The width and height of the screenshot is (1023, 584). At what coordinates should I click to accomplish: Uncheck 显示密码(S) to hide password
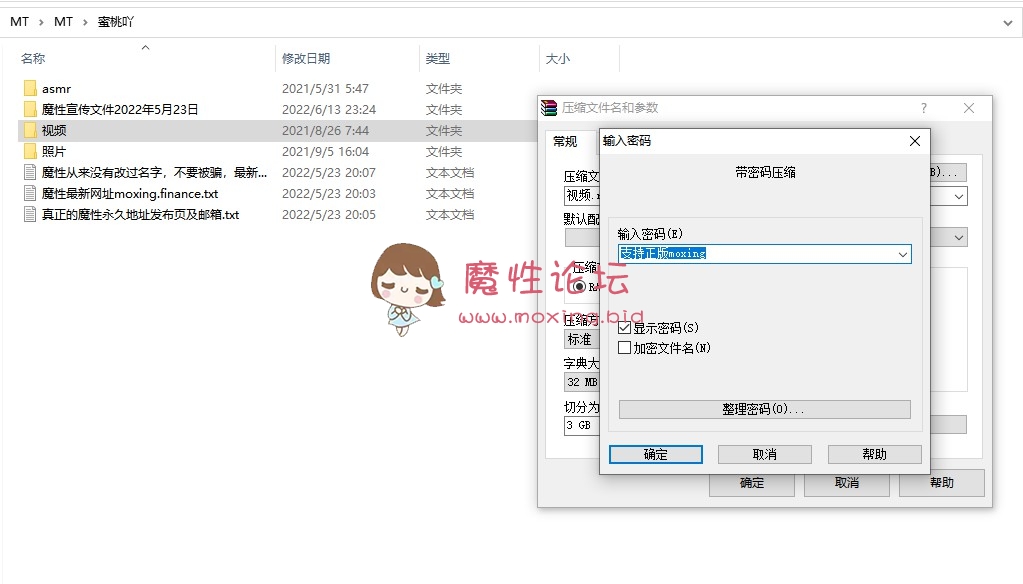(622, 325)
